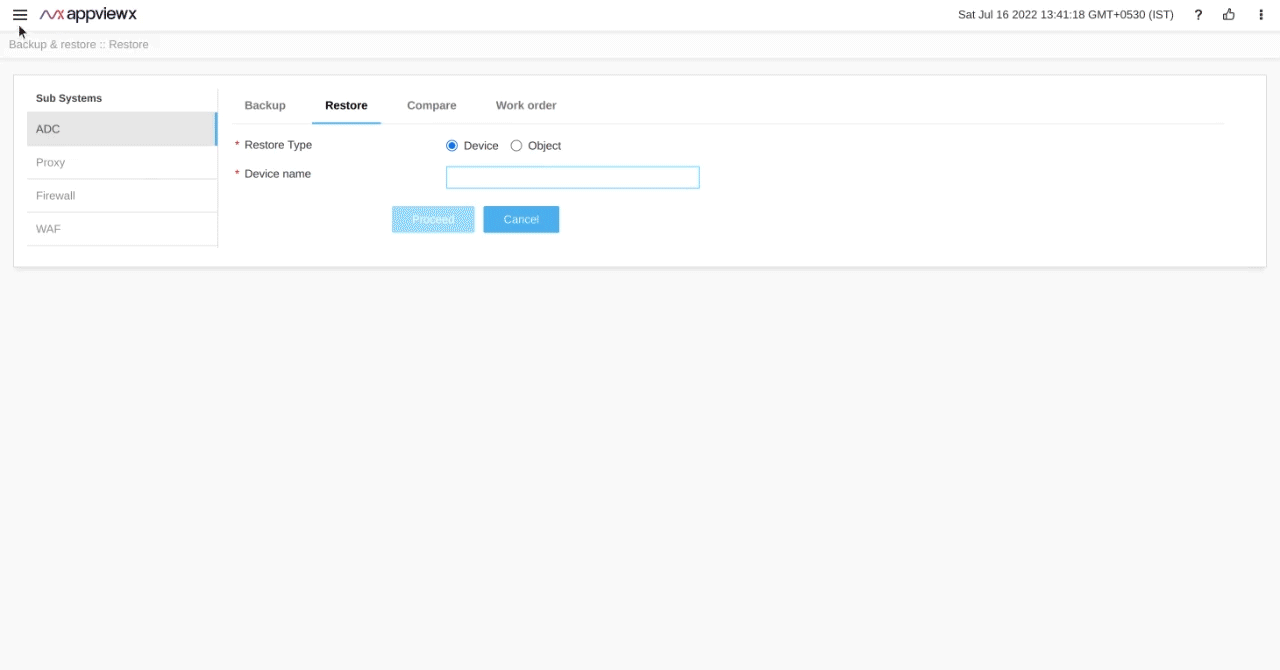Open the hamburger navigation menu
The width and height of the screenshot is (1280, 670).
pos(20,14)
